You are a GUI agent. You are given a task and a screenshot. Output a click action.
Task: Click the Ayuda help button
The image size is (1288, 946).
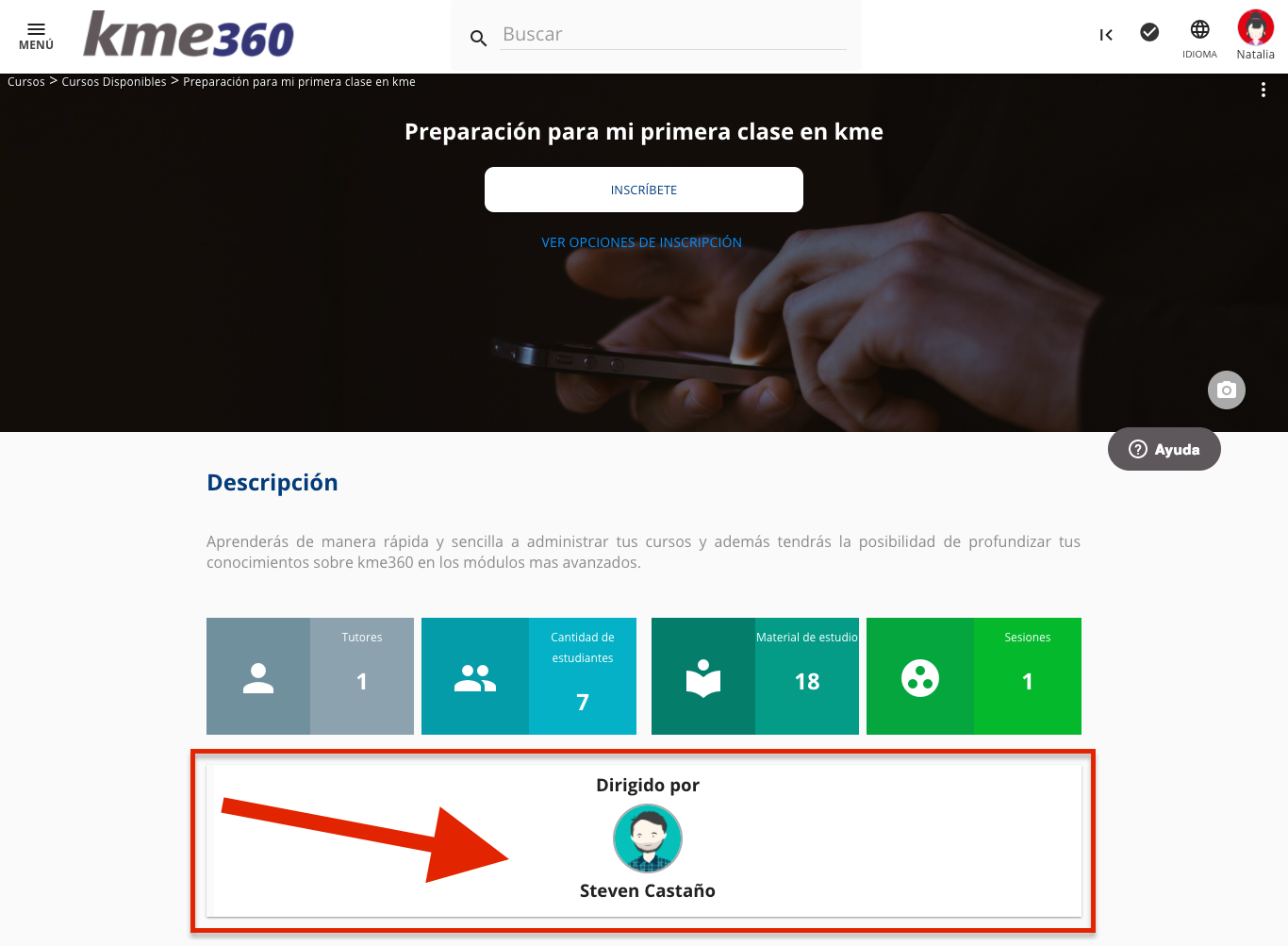coord(1164,449)
